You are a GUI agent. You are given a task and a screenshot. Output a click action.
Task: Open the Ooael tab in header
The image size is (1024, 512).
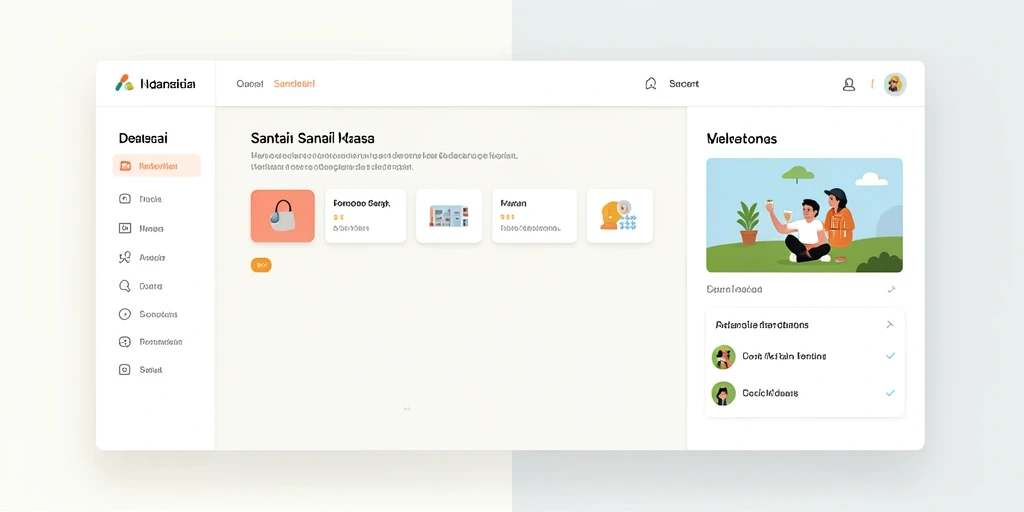coord(249,84)
